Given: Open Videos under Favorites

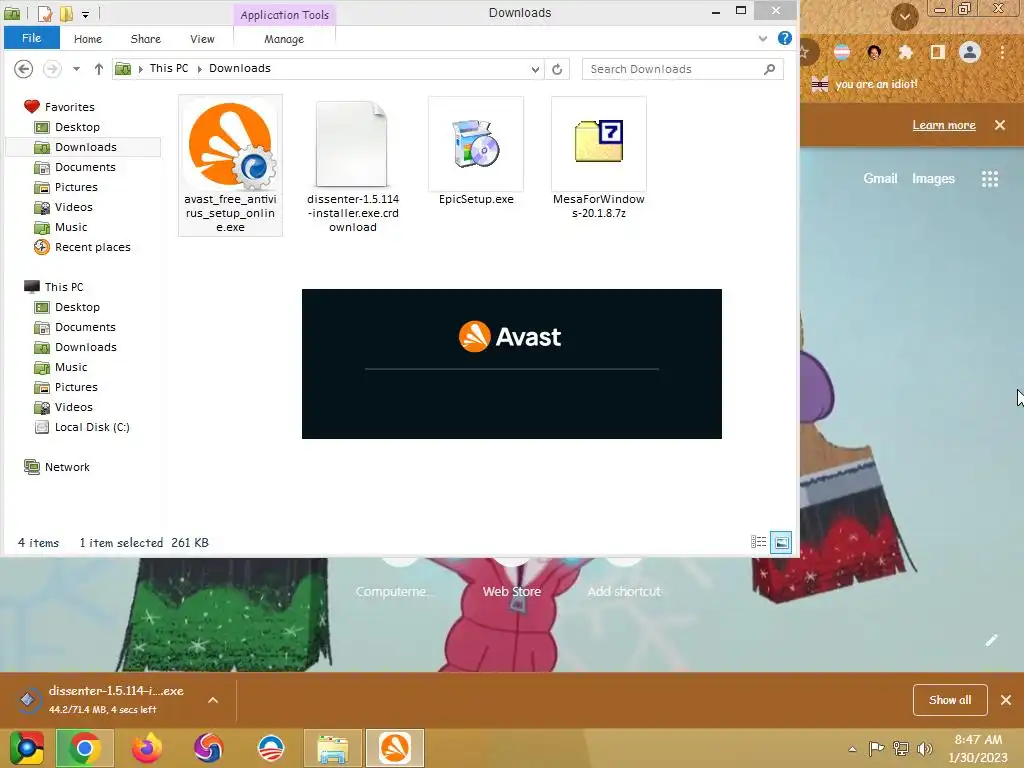Looking at the screenshot, I should pyautogui.click(x=73, y=207).
